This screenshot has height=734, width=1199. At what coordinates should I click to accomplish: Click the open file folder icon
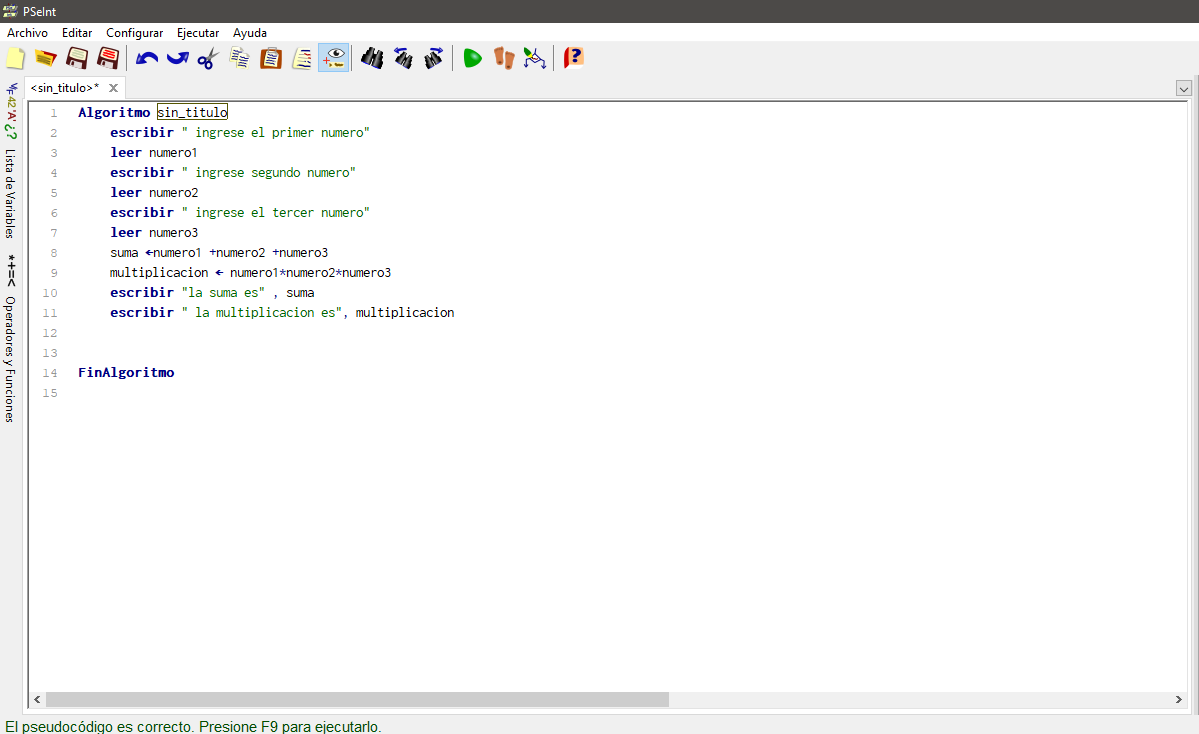coord(45,58)
